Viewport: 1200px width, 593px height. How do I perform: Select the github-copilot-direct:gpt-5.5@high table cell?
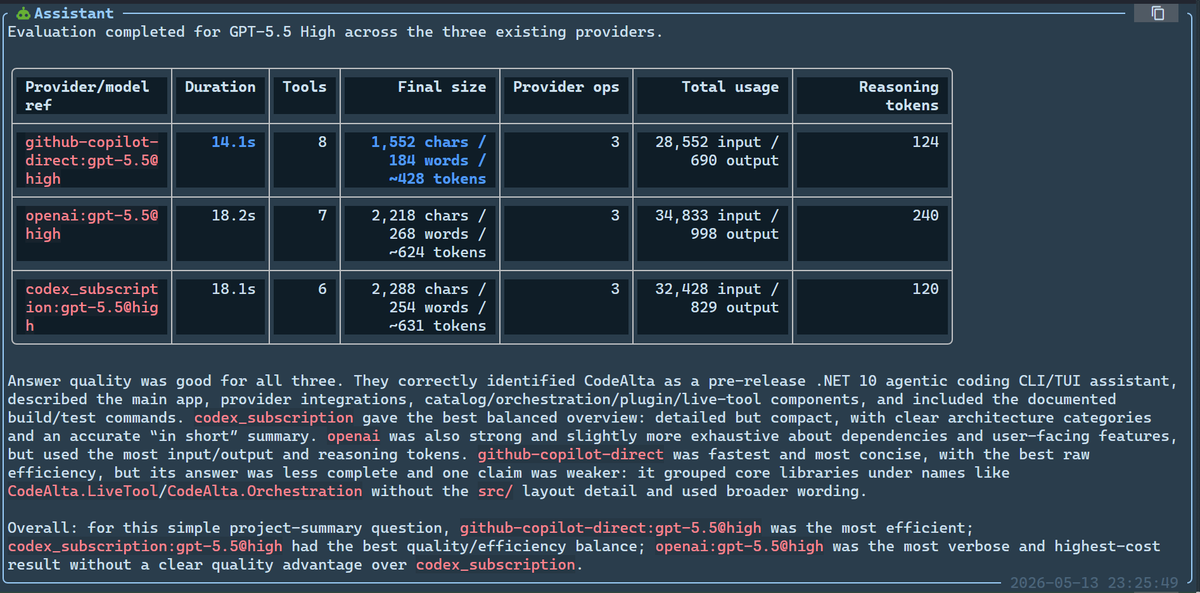click(x=90, y=160)
